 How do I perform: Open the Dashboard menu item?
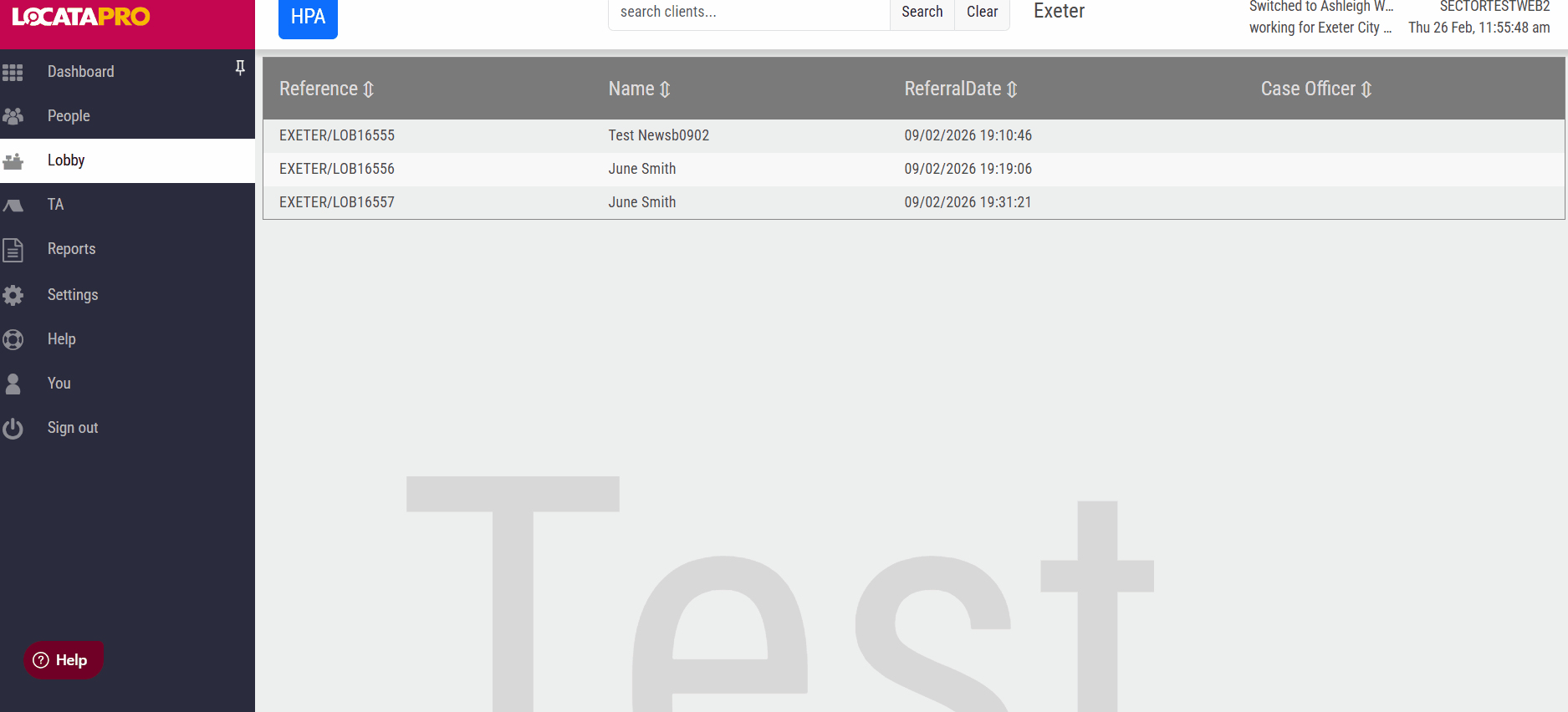click(x=127, y=72)
